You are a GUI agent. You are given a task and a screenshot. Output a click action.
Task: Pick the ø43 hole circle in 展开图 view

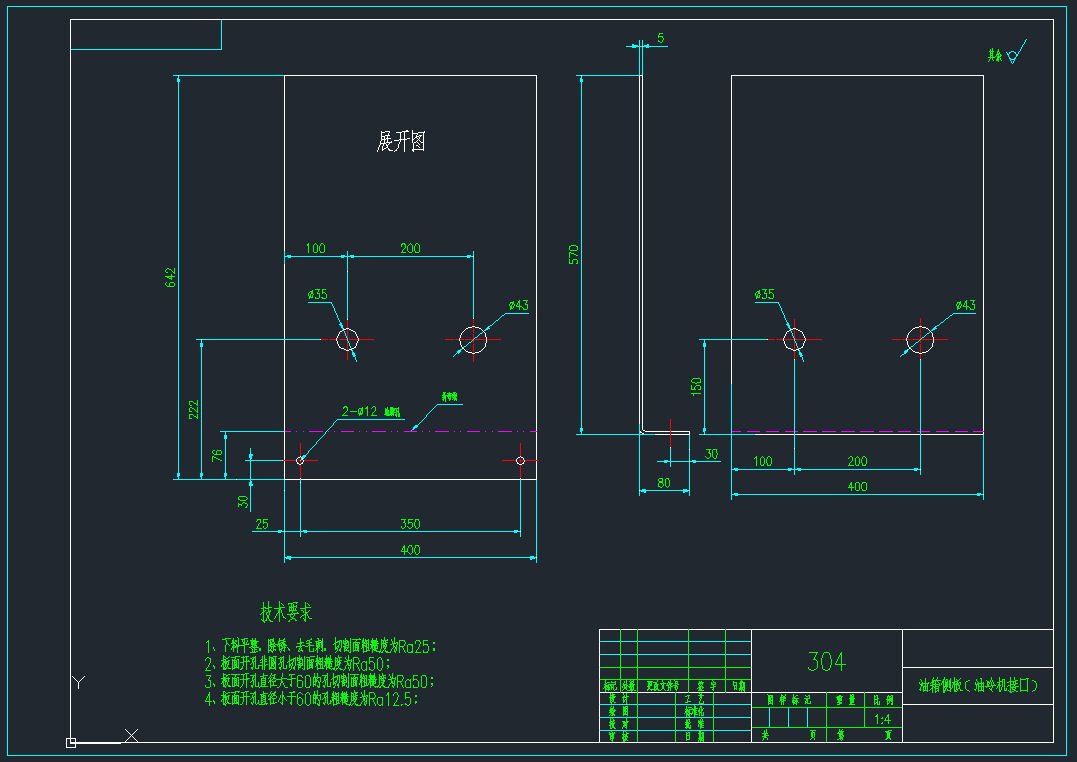(x=473, y=339)
